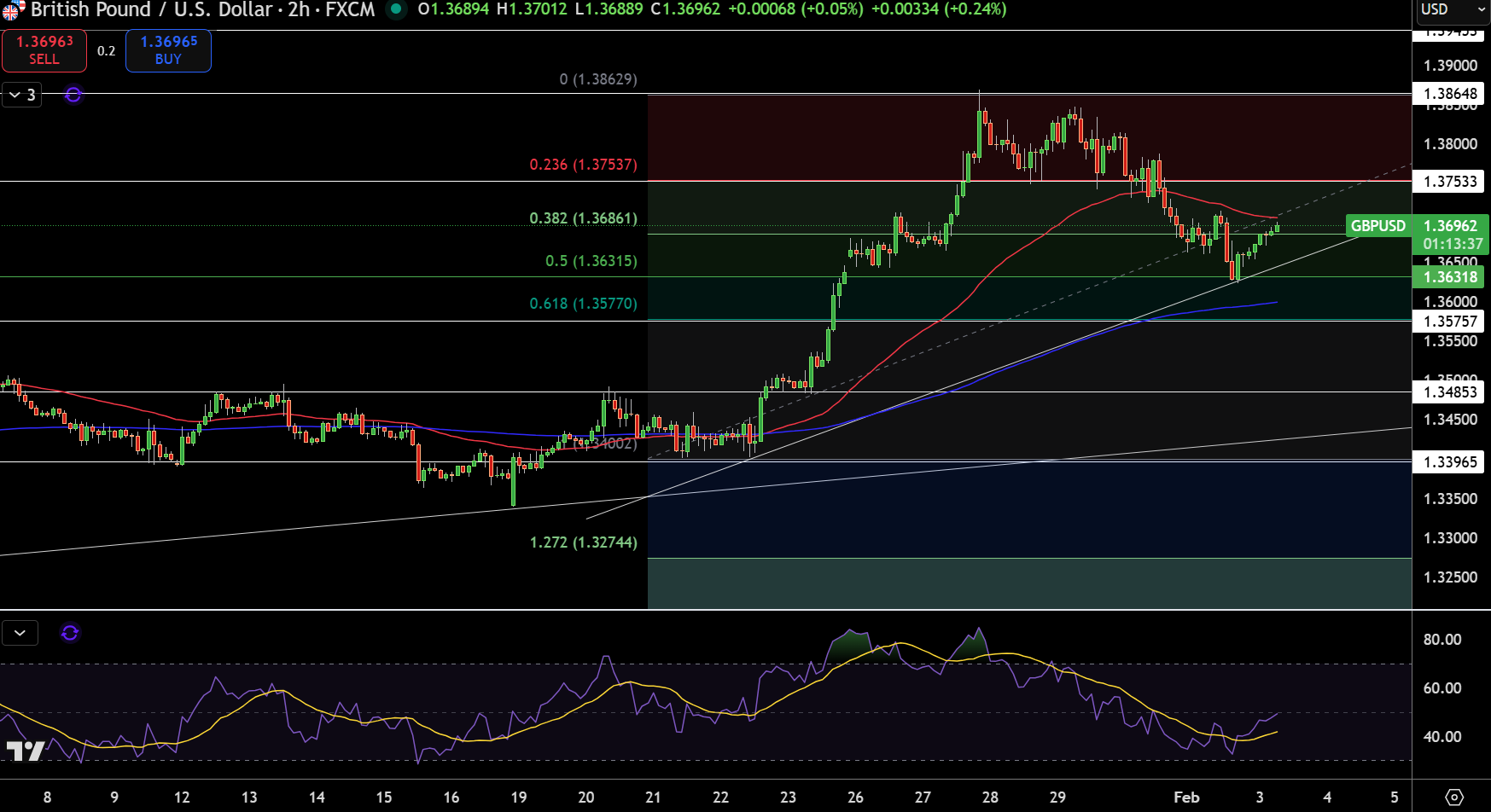Select the 0.5 (1.36315) Fibonacci label

click(591, 261)
